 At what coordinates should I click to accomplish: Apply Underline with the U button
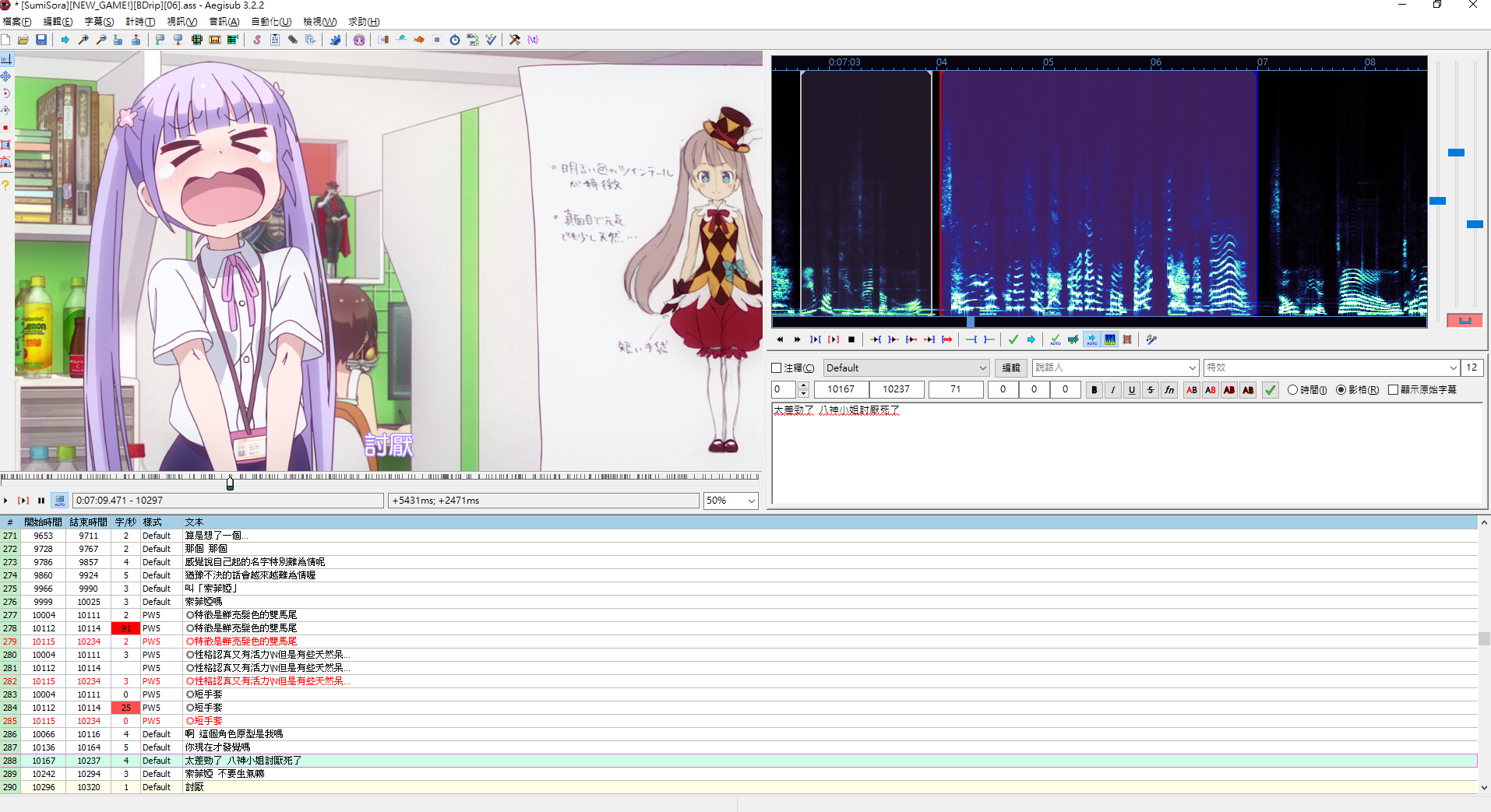coord(1132,390)
